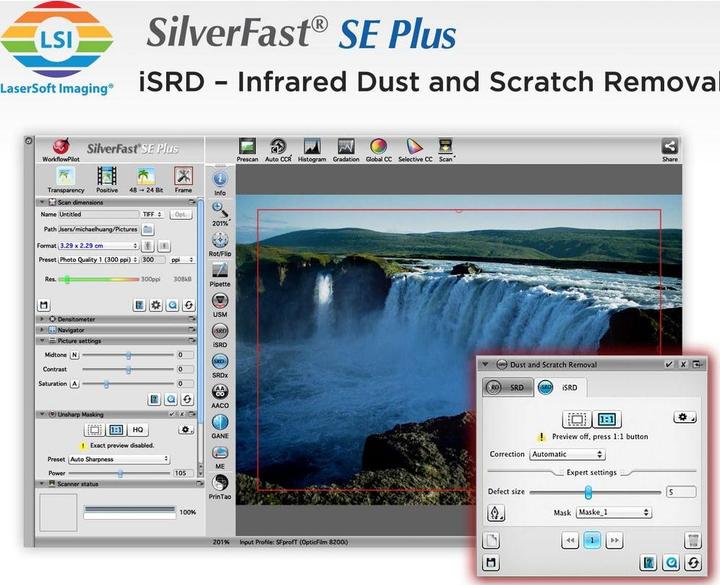Toggle the HQ button in Unsharp Masking
This screenshot has width=720, height=585.
(137, 430)
